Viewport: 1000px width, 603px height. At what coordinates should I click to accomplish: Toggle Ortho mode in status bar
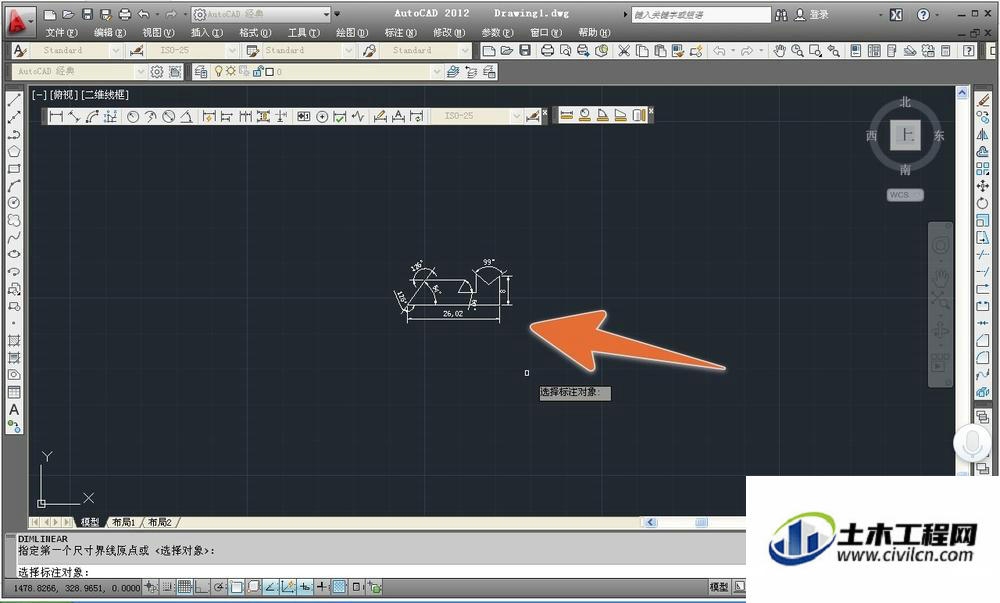pos(202,586)
